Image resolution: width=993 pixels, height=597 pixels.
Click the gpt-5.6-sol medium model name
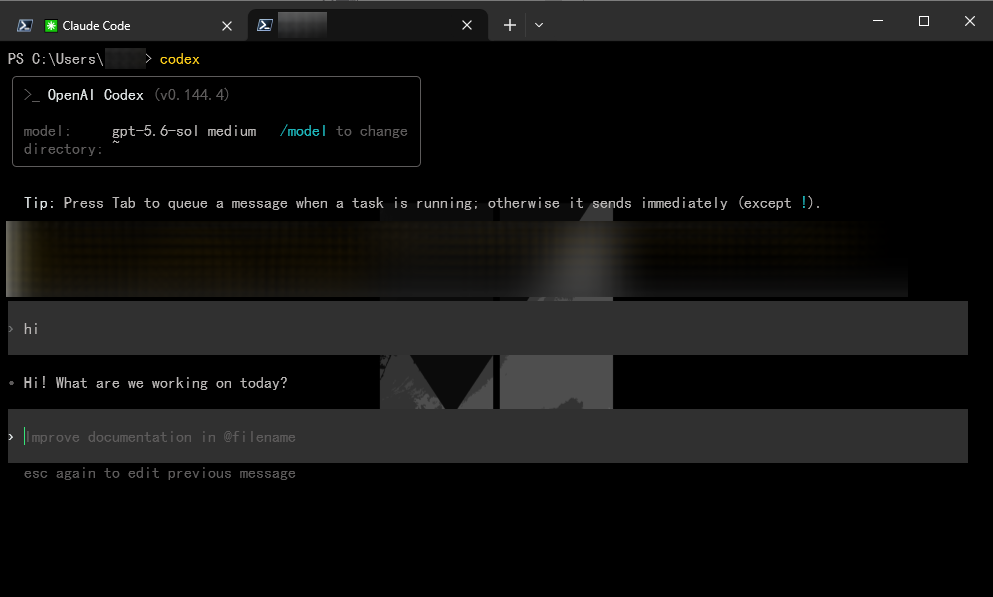pos(184,131)
